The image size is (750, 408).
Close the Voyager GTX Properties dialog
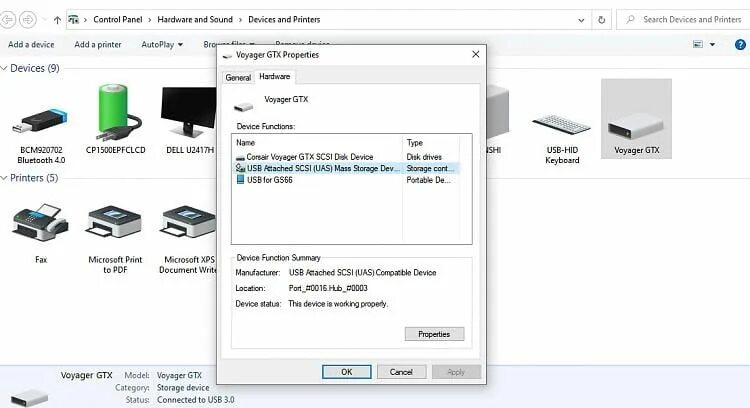tap(475, 55)
